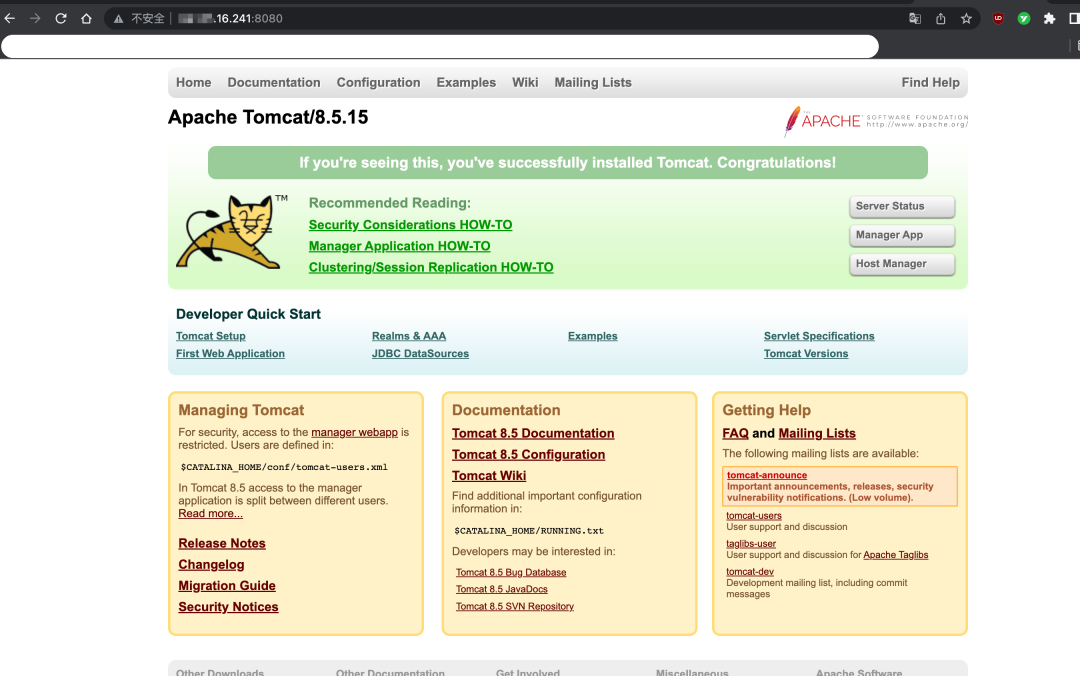Open the Tomcat Versions link
Image resolution: width=1080 pixels, height=676 pixels.
(806, 354)
